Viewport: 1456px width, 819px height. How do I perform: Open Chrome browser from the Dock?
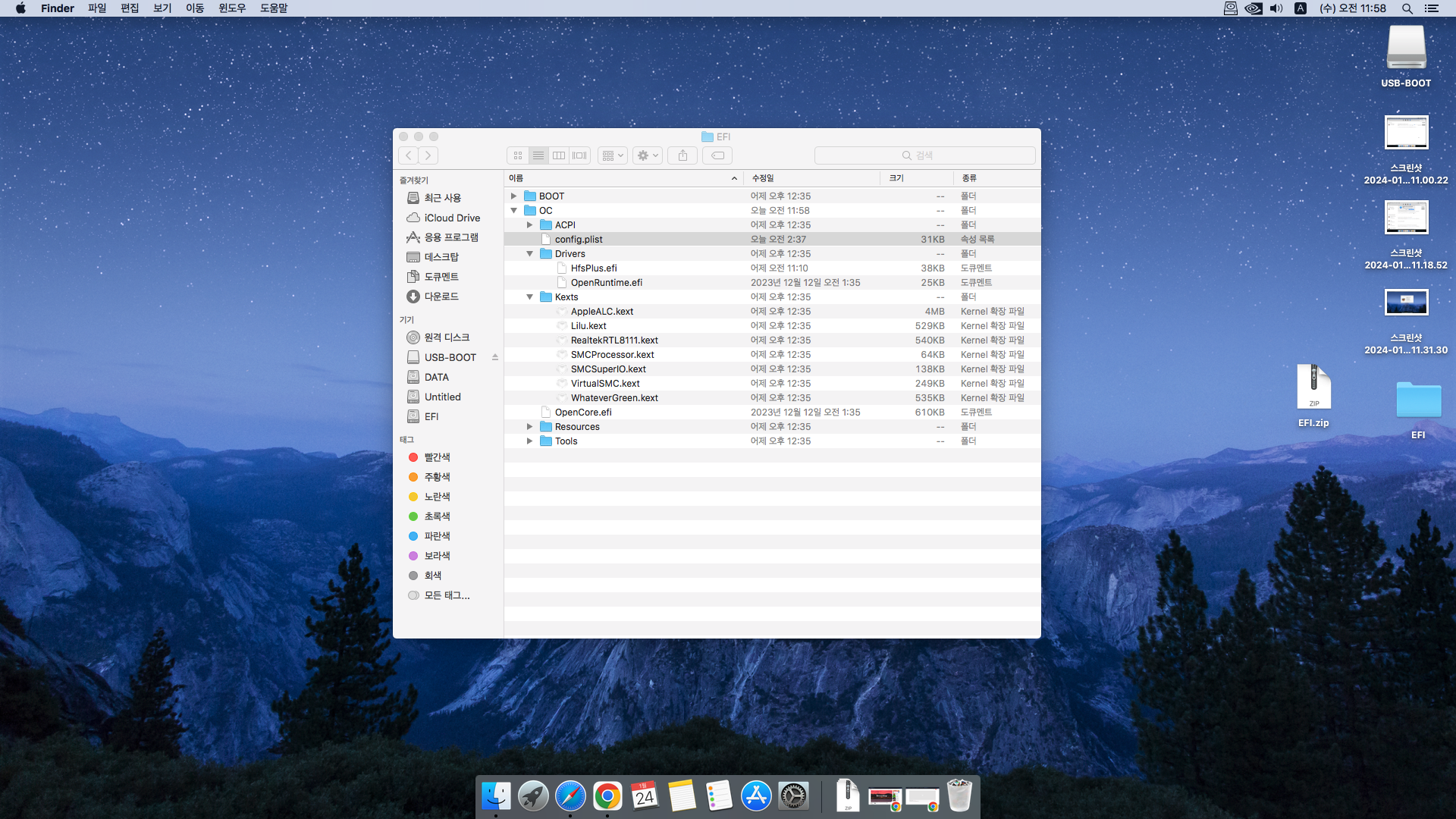coord(608,796)
